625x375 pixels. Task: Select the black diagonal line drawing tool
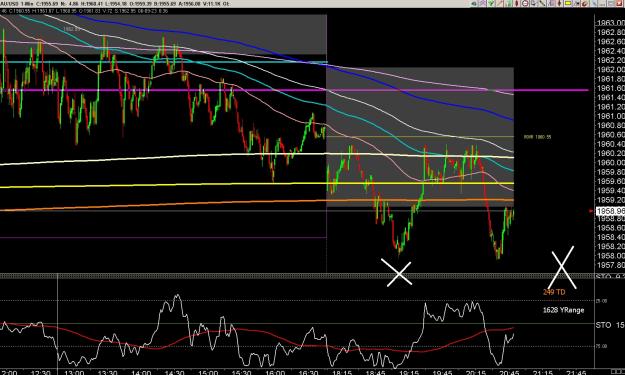pos(542,3)
